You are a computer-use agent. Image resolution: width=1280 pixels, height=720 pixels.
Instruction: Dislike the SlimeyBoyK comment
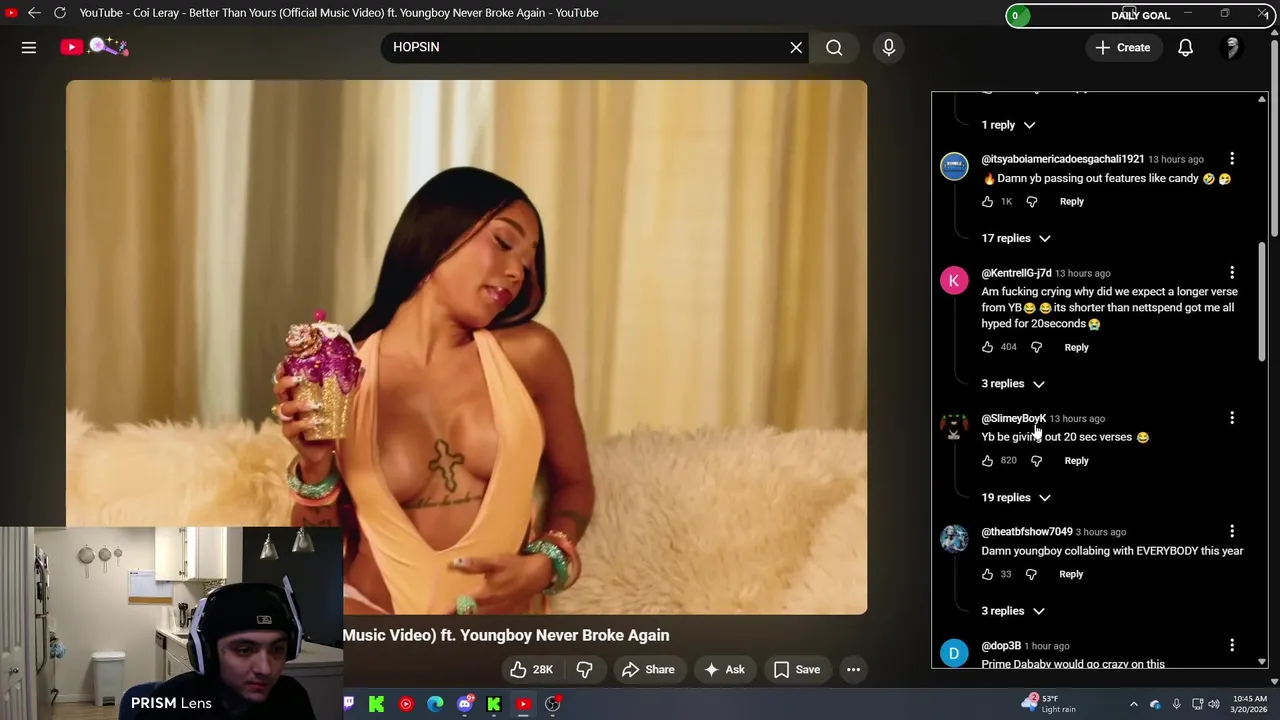[x=1036, y=461]
